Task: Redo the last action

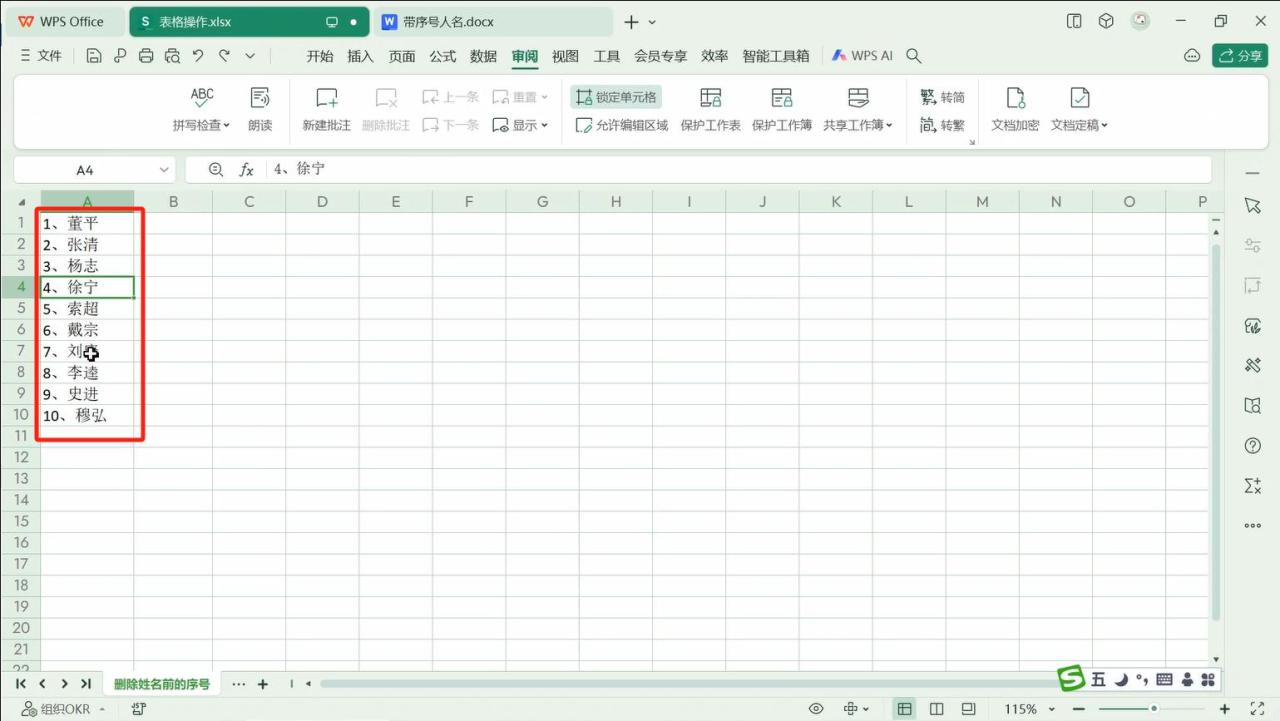Action: (x=224, y=56)
